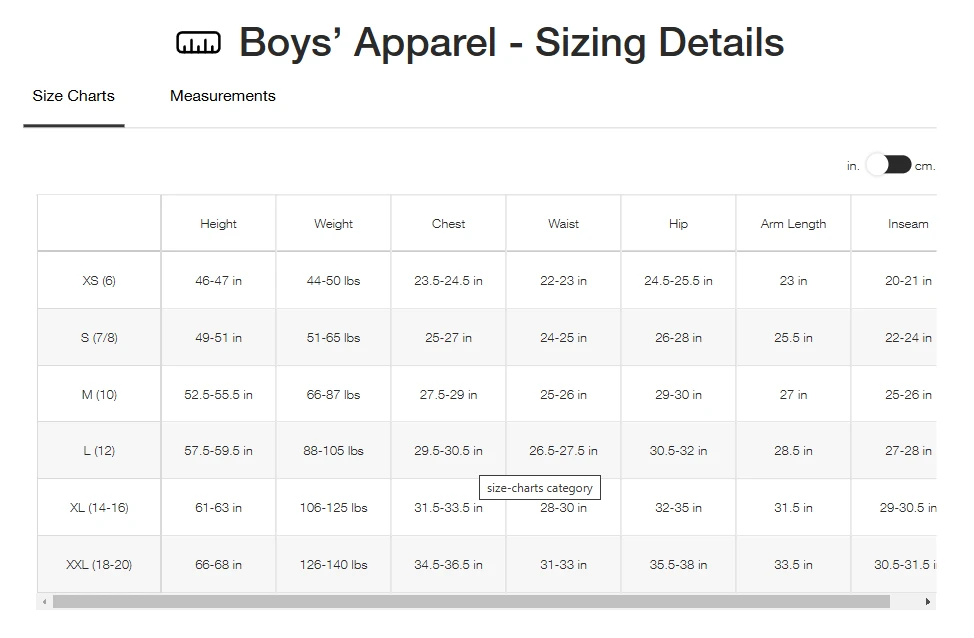Click the Chest column header

tap(448, 224)
